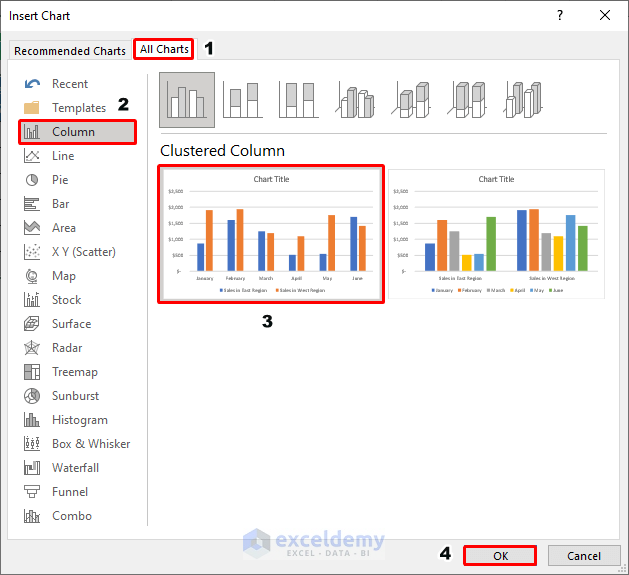This screenshot has height=575, width=629.
Task: Select the Area category label
Action: 64,228
